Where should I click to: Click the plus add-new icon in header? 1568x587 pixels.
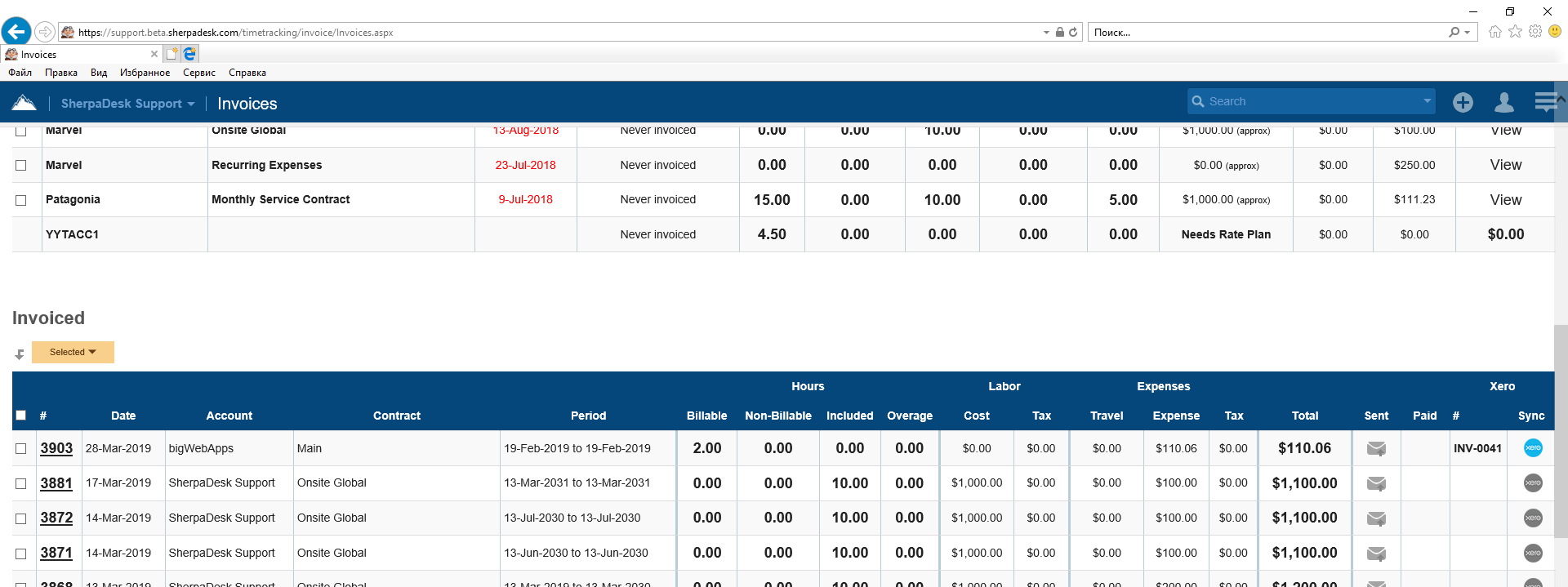[x=1463, y=102]
